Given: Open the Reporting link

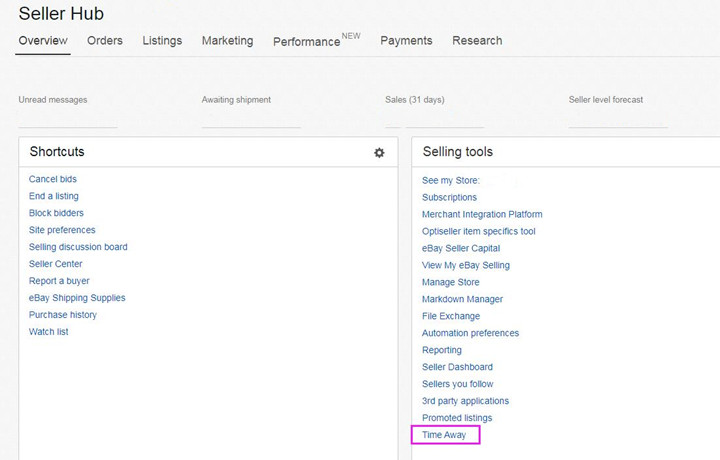Looking at the screenshot, I should [x=442, y=350].
